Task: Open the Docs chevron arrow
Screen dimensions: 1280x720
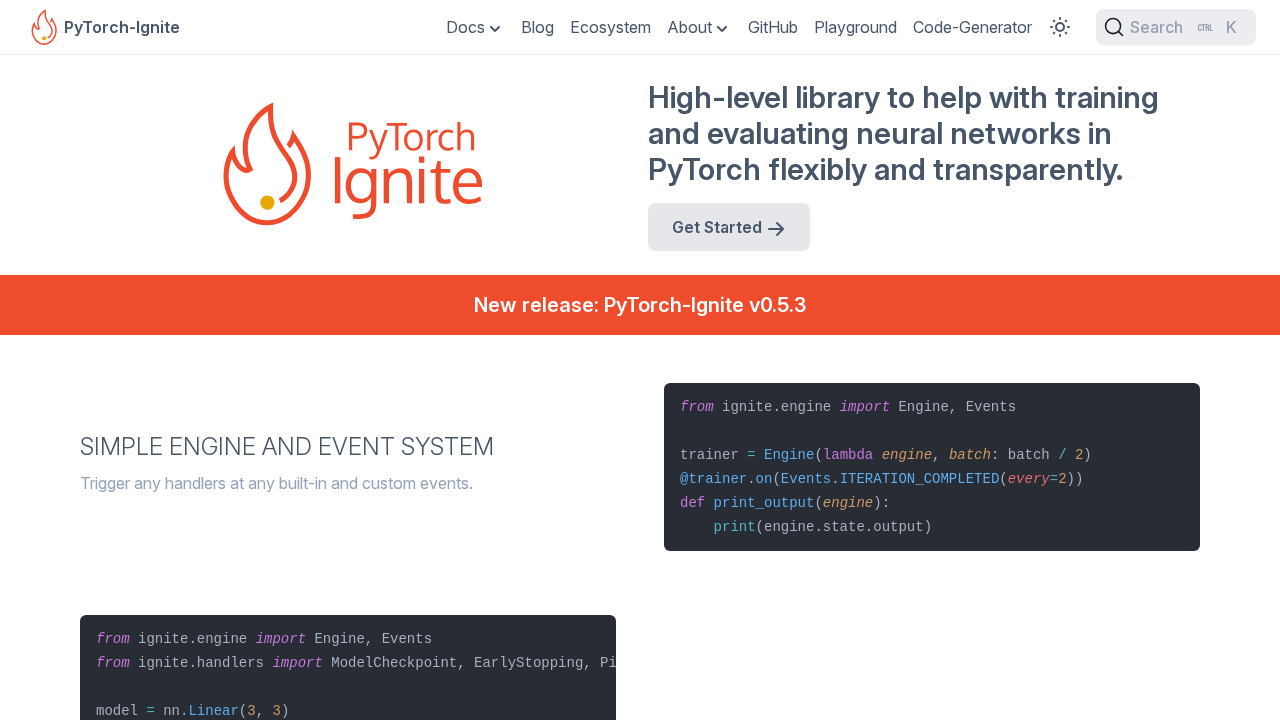Action: [x=494, y=27]
